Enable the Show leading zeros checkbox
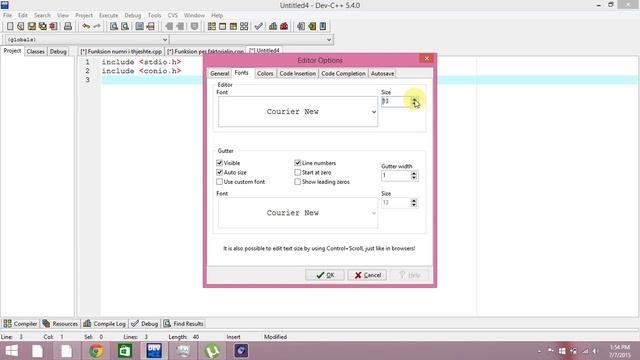The image size is (640, 360). pos(298,182)
